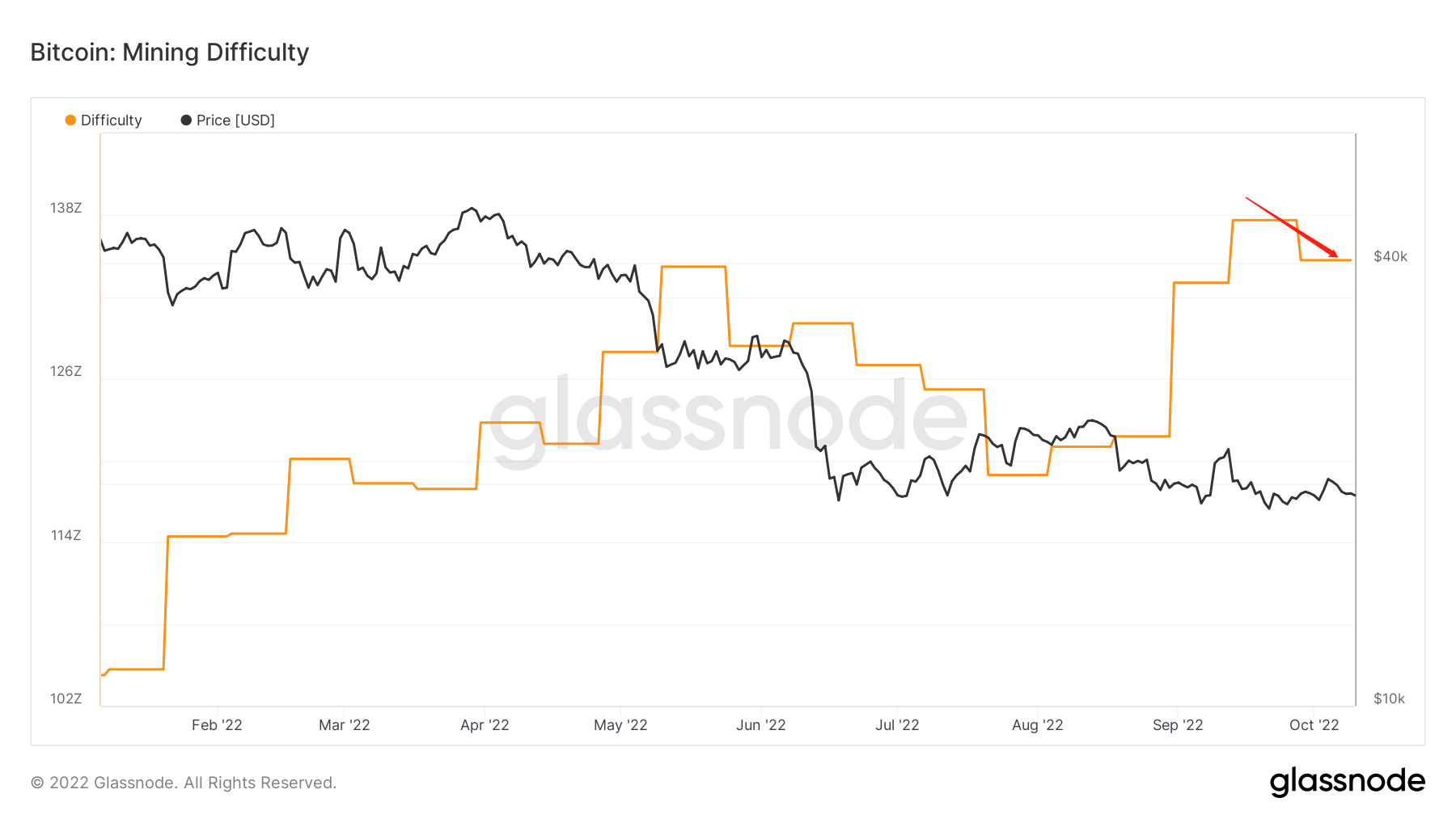This screenshot has height=819, width=1456.
Task: Select the Oct '22 axis marker
Action: [1314, 725]
